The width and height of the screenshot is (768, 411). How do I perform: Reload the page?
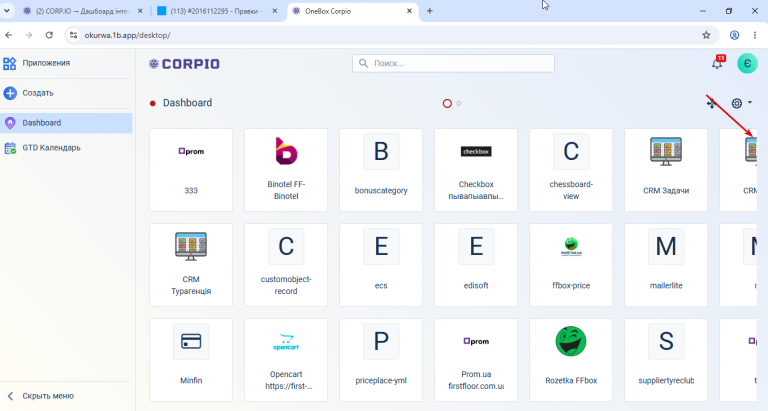[x=49, y=35]
